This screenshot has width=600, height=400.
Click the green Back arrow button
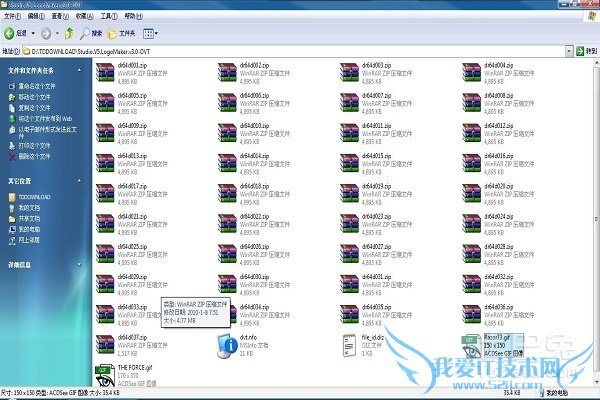tap(10, 34)
